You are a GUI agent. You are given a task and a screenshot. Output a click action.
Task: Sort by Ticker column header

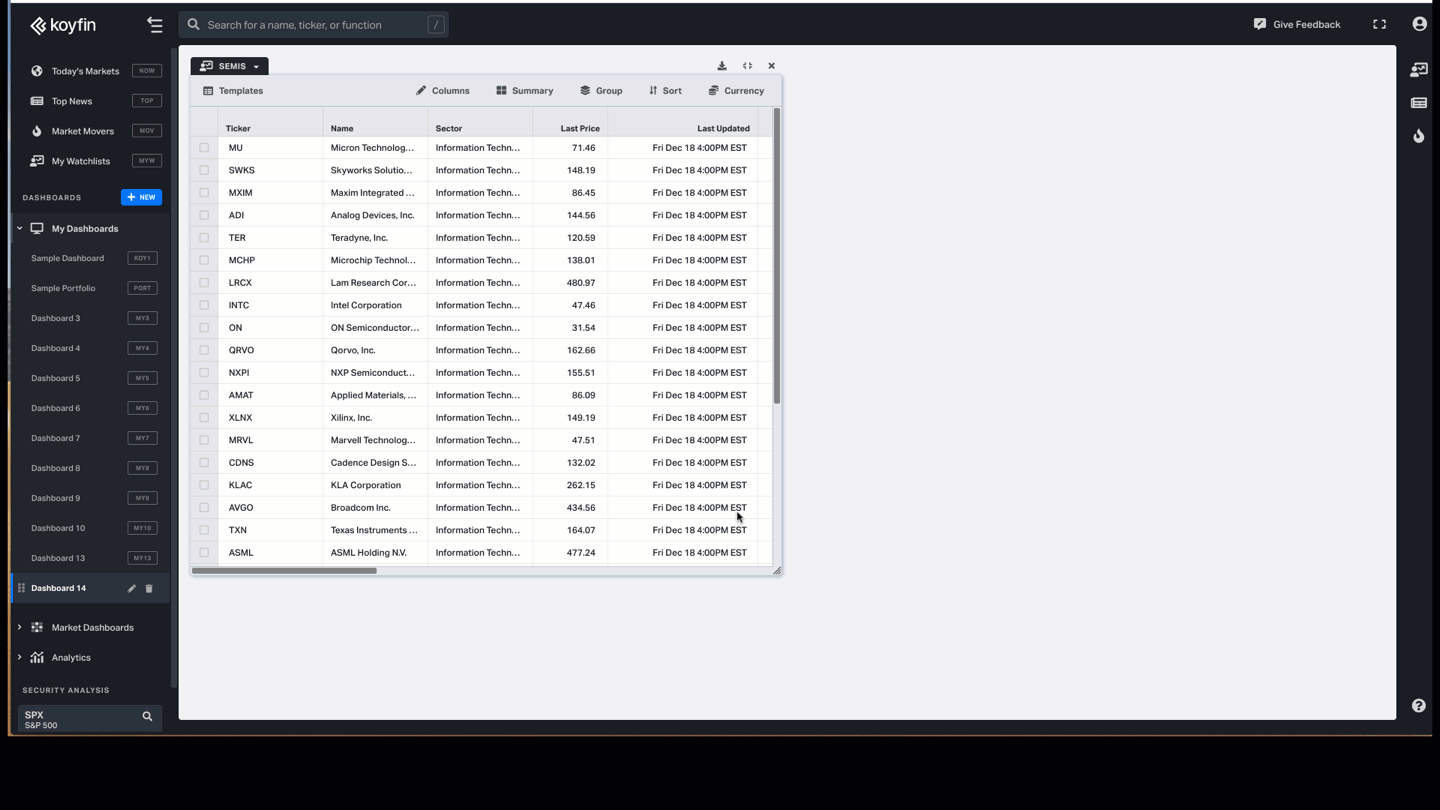tap(238, 128)
